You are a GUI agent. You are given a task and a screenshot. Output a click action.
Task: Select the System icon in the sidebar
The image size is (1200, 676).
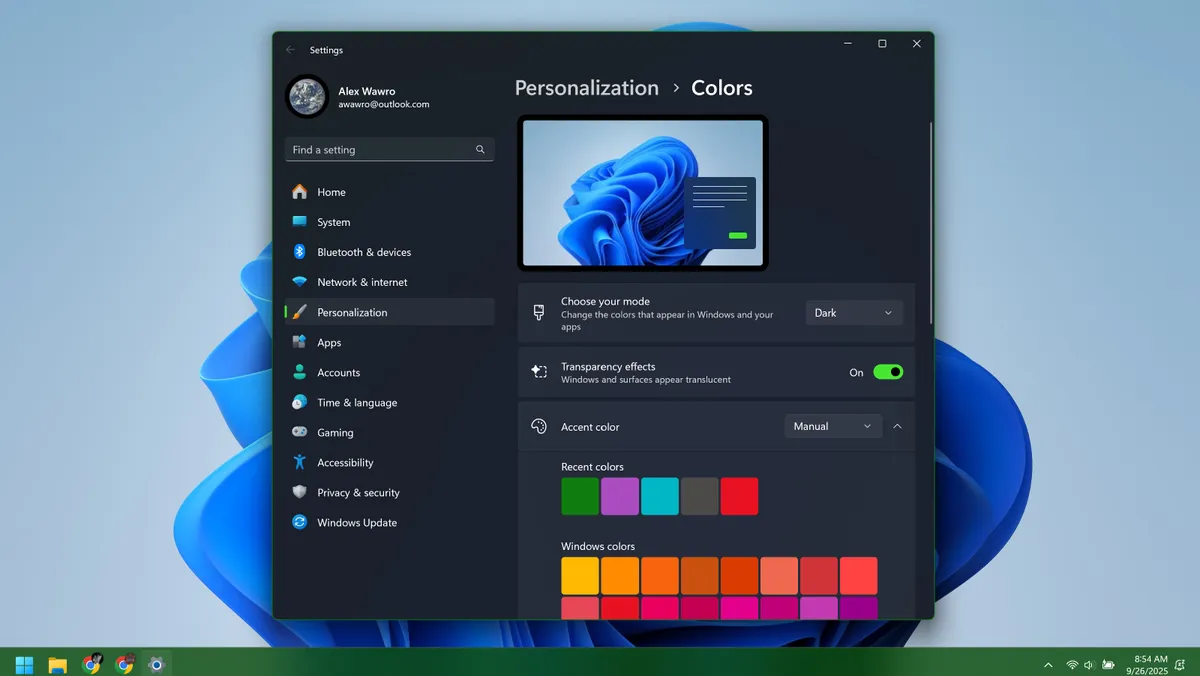(x=299, y=221)
